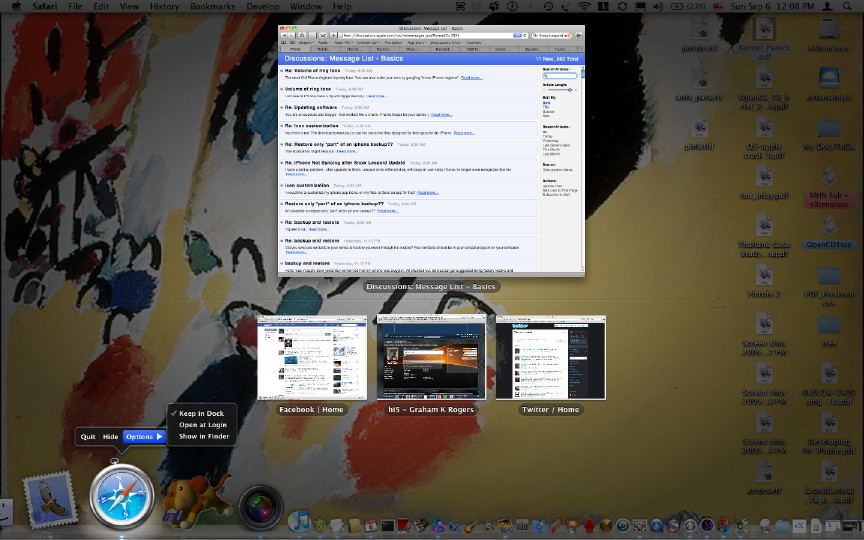This screenshot has height=540, width=864.
Task: Click the Time Machine icon in the Dock
Action: (622, 525)
